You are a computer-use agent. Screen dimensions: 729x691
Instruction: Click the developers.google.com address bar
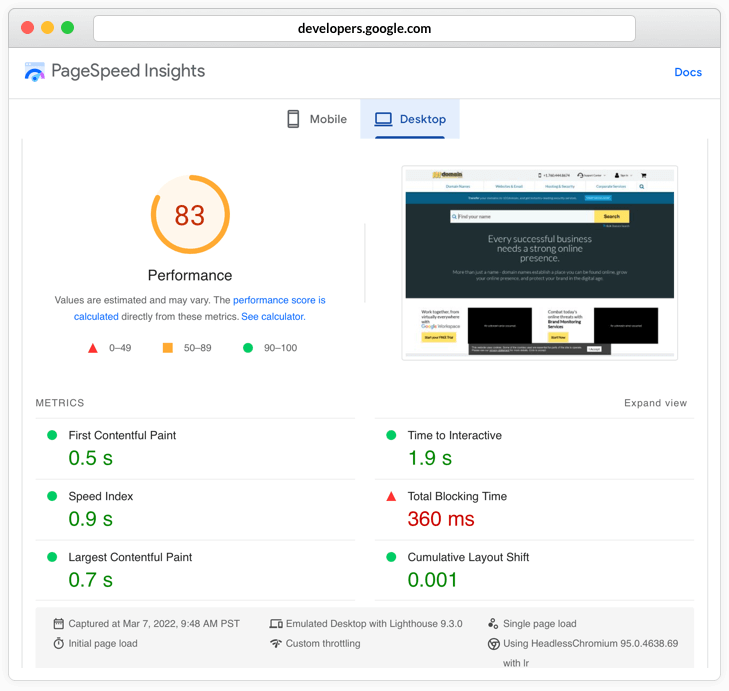tap(364, 28)
